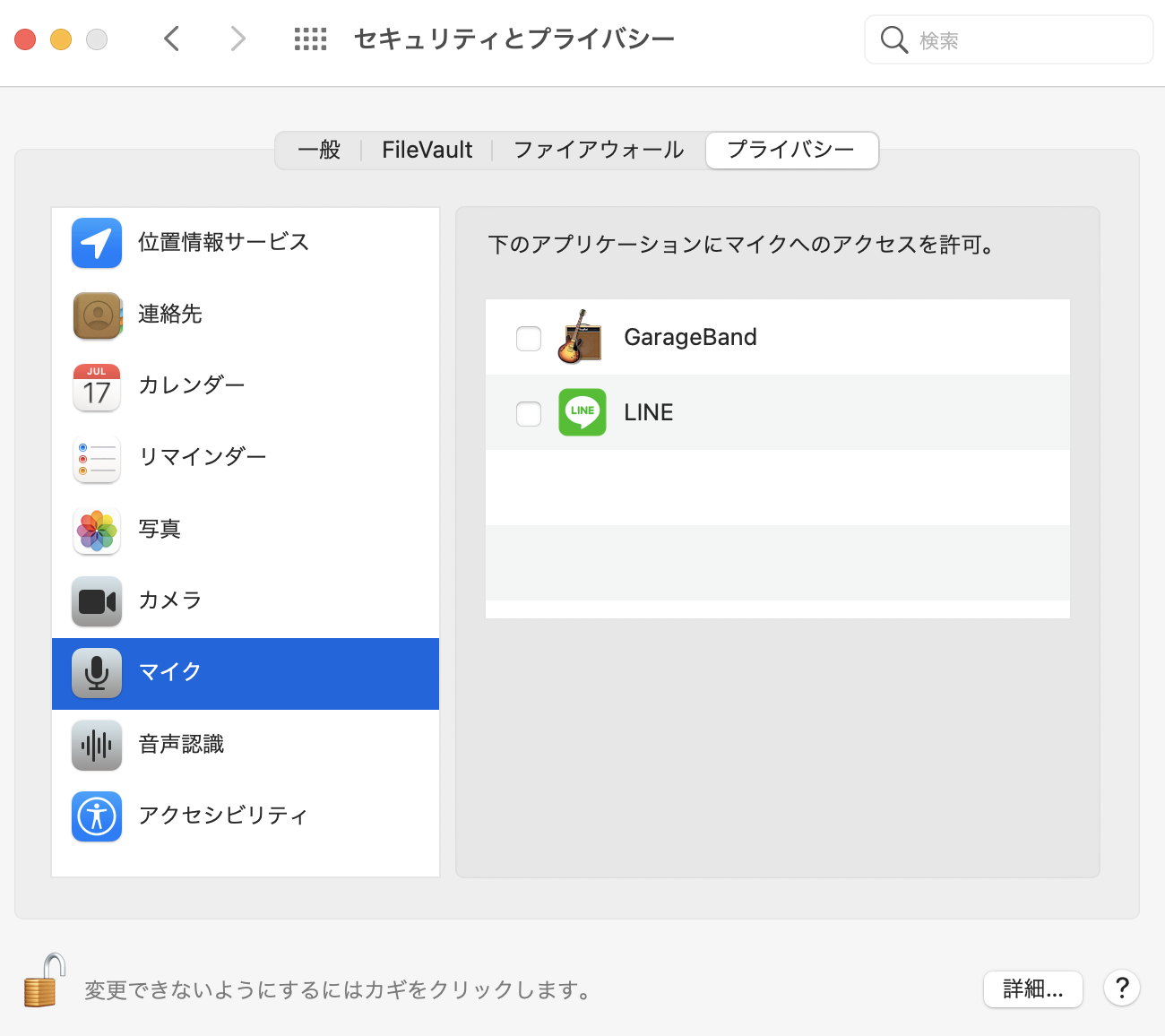Open help with the question mark button

tap(1122, 989)
